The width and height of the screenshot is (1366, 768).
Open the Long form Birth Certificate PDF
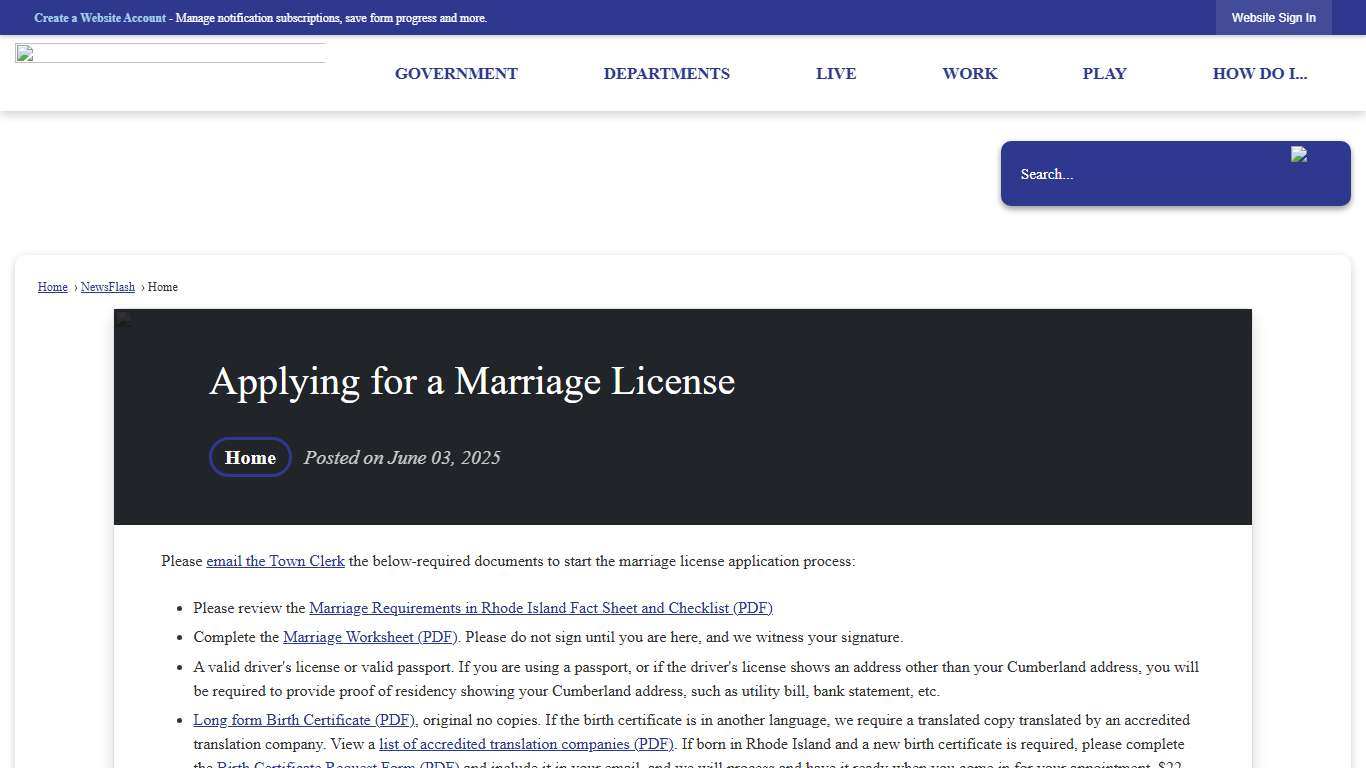304,719
